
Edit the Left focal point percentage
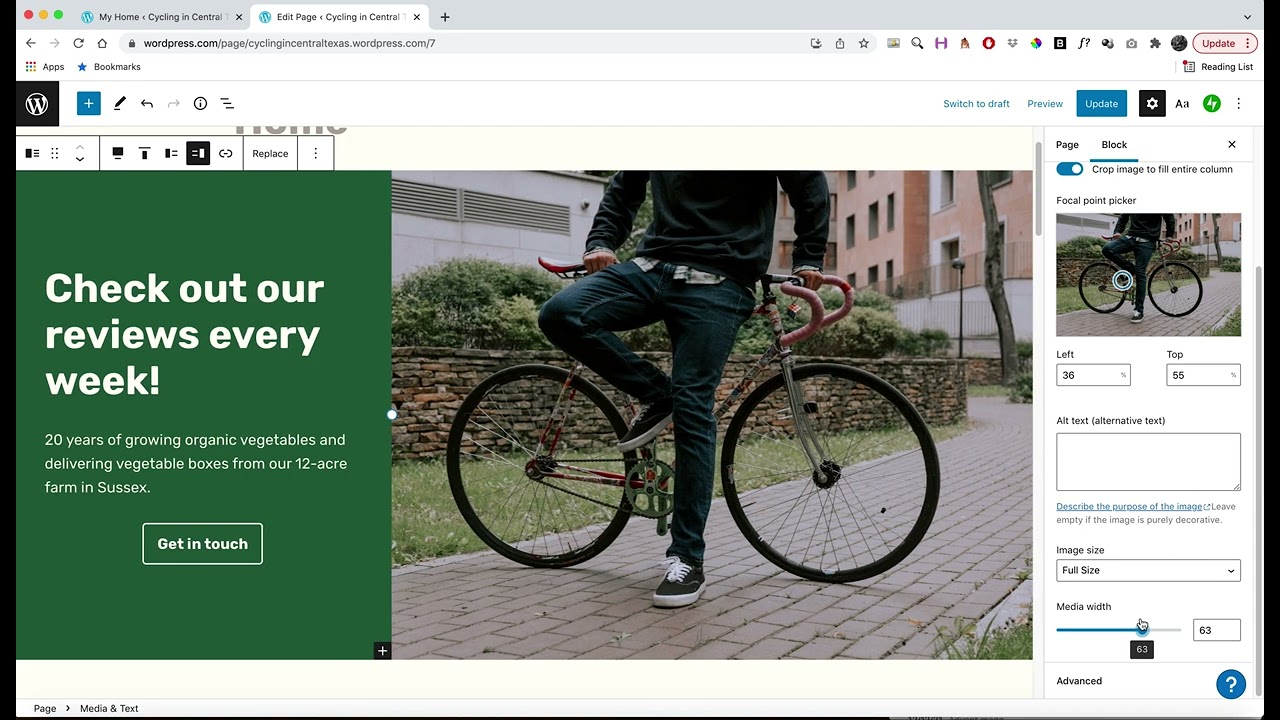point(1093,375)
